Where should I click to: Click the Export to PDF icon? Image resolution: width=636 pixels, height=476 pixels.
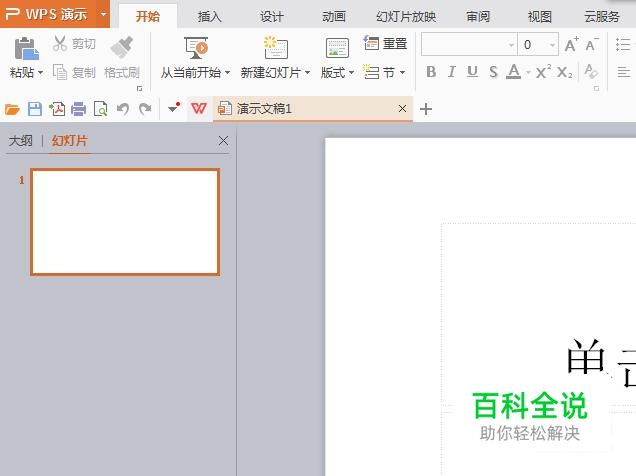57,109
